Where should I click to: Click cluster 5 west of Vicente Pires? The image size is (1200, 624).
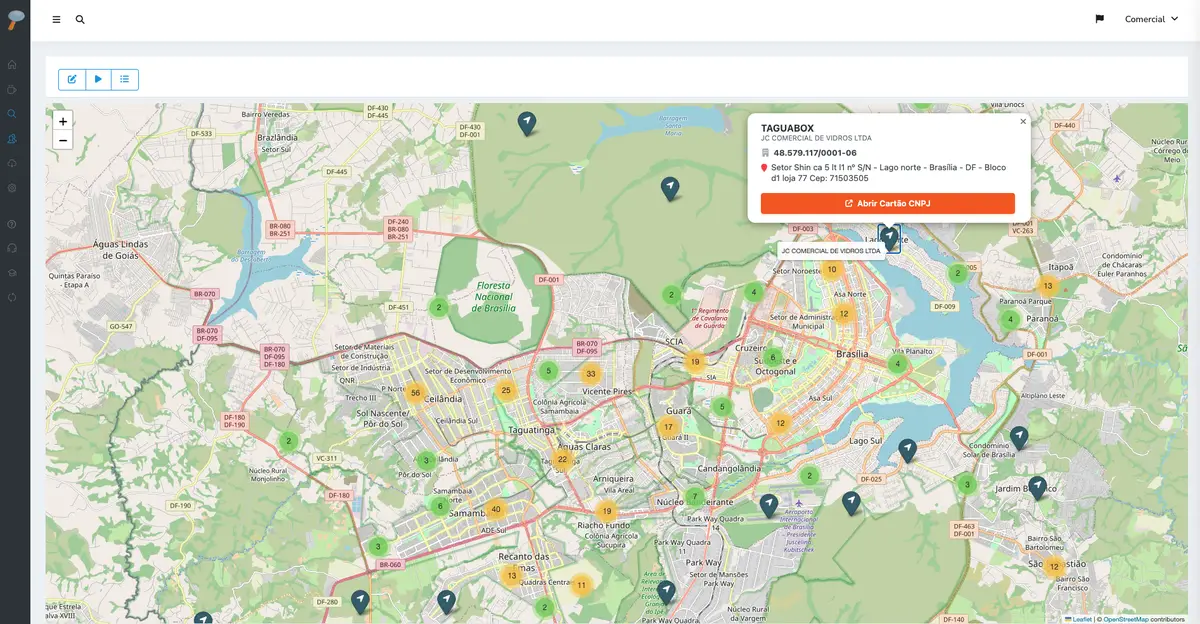tap(547, 371)
